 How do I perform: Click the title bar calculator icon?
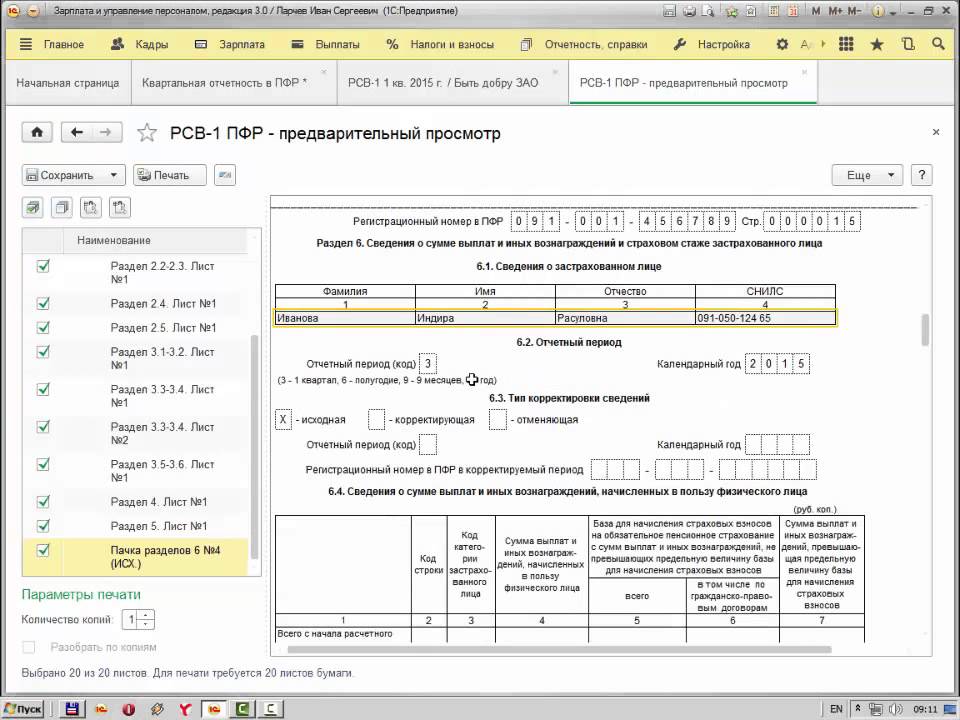(774, 11)
